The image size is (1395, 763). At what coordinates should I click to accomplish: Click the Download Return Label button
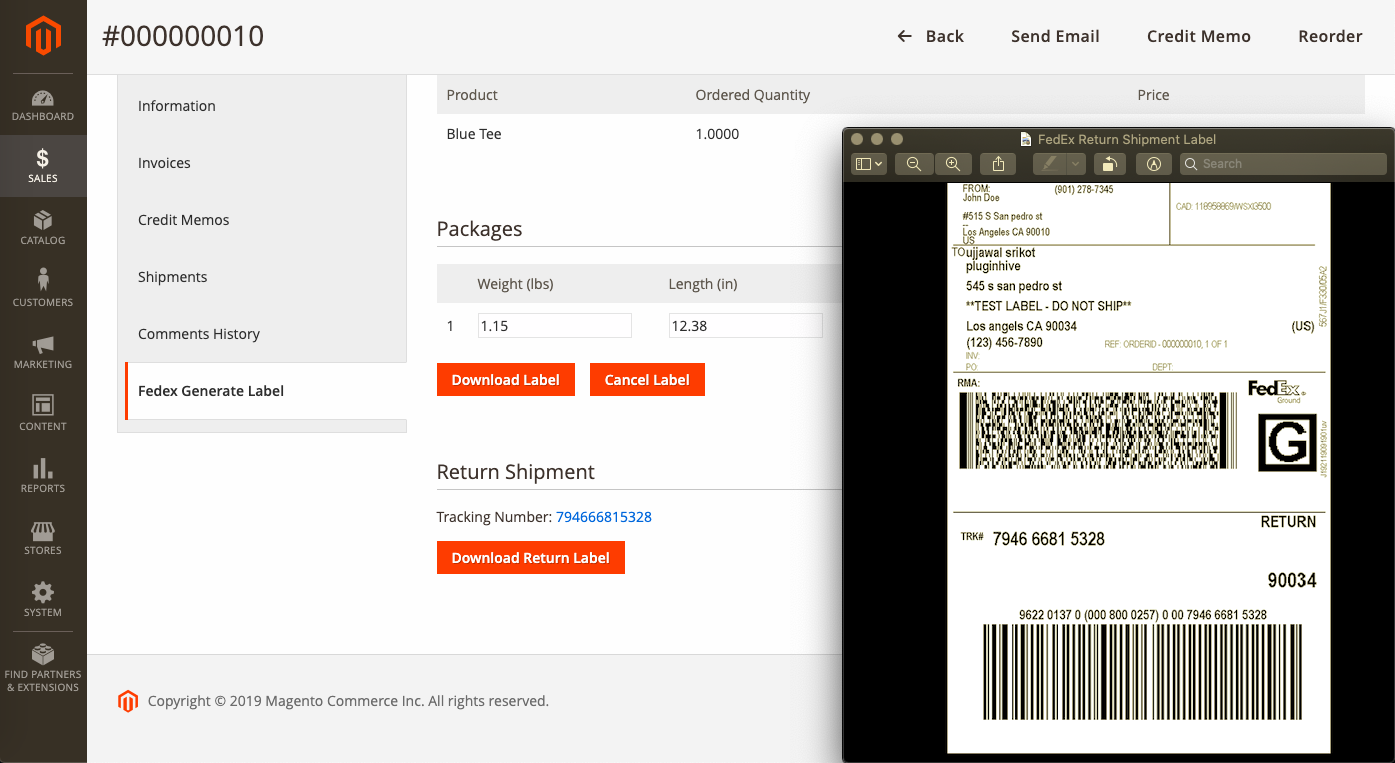pos(531,558)
